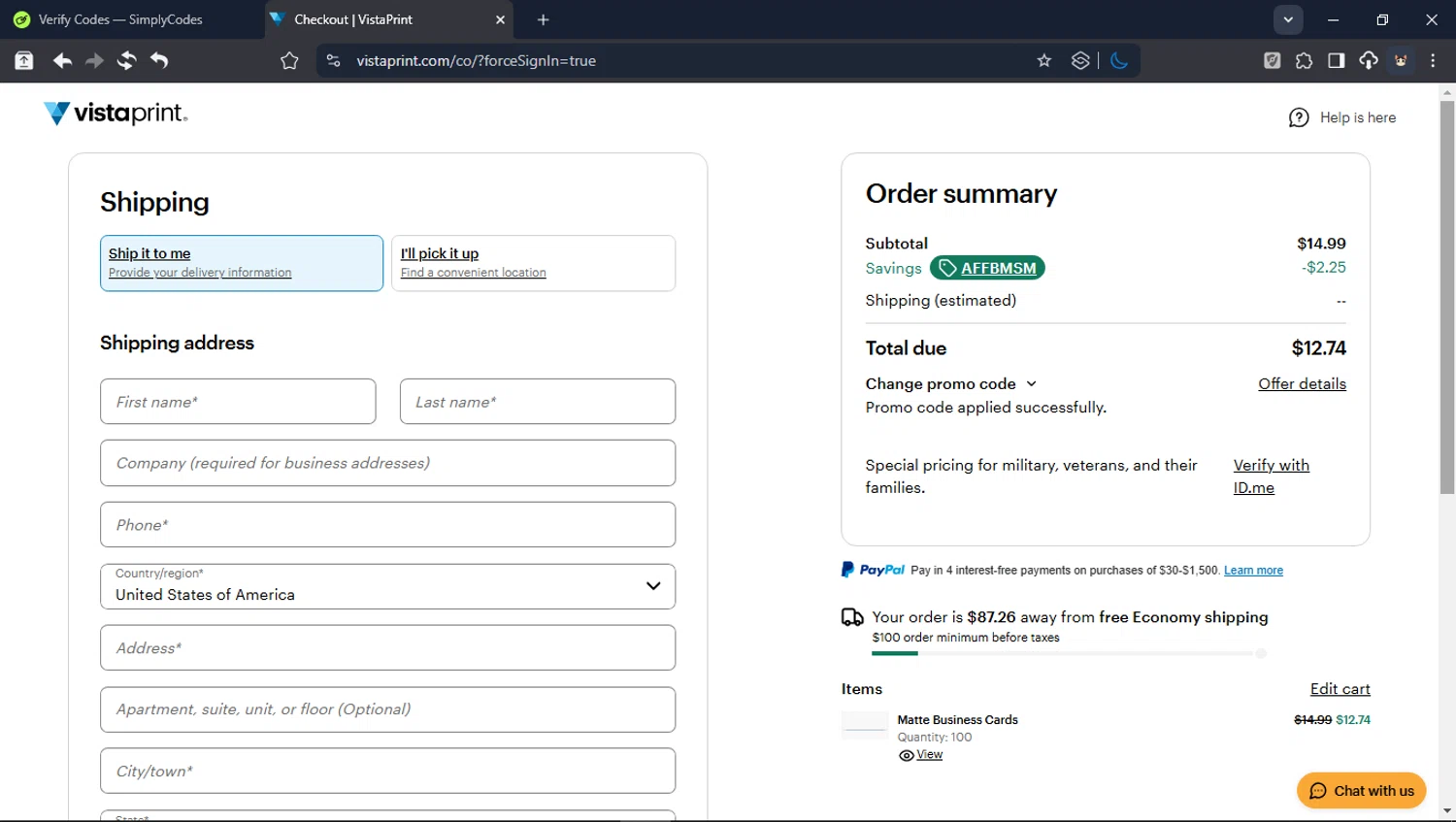The image size is (1456, 822).
Task: Open the browser tab search dropdown
Action: (1288, 19)
